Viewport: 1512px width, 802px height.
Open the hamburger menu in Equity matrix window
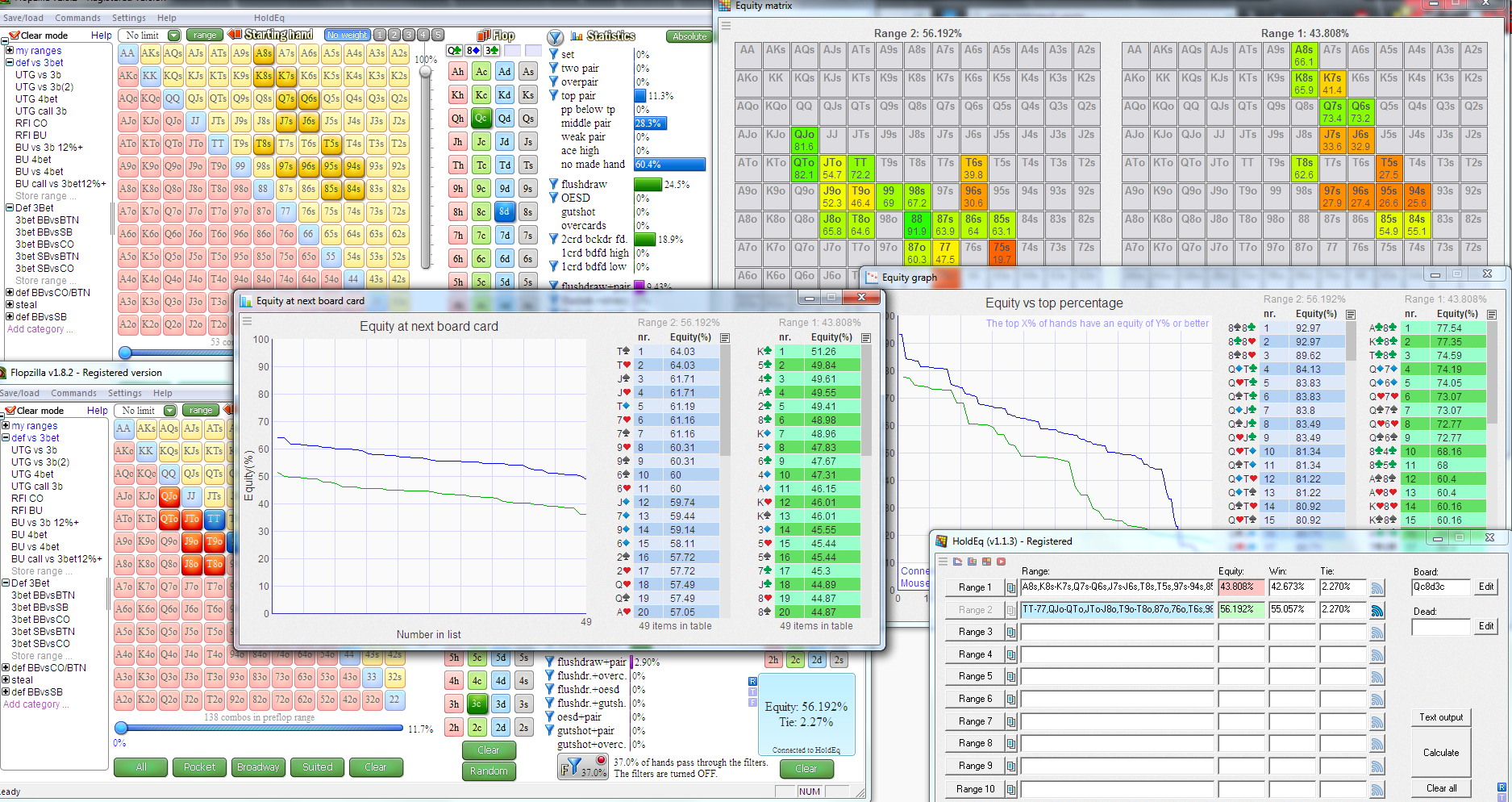click(x=726, y=26)
